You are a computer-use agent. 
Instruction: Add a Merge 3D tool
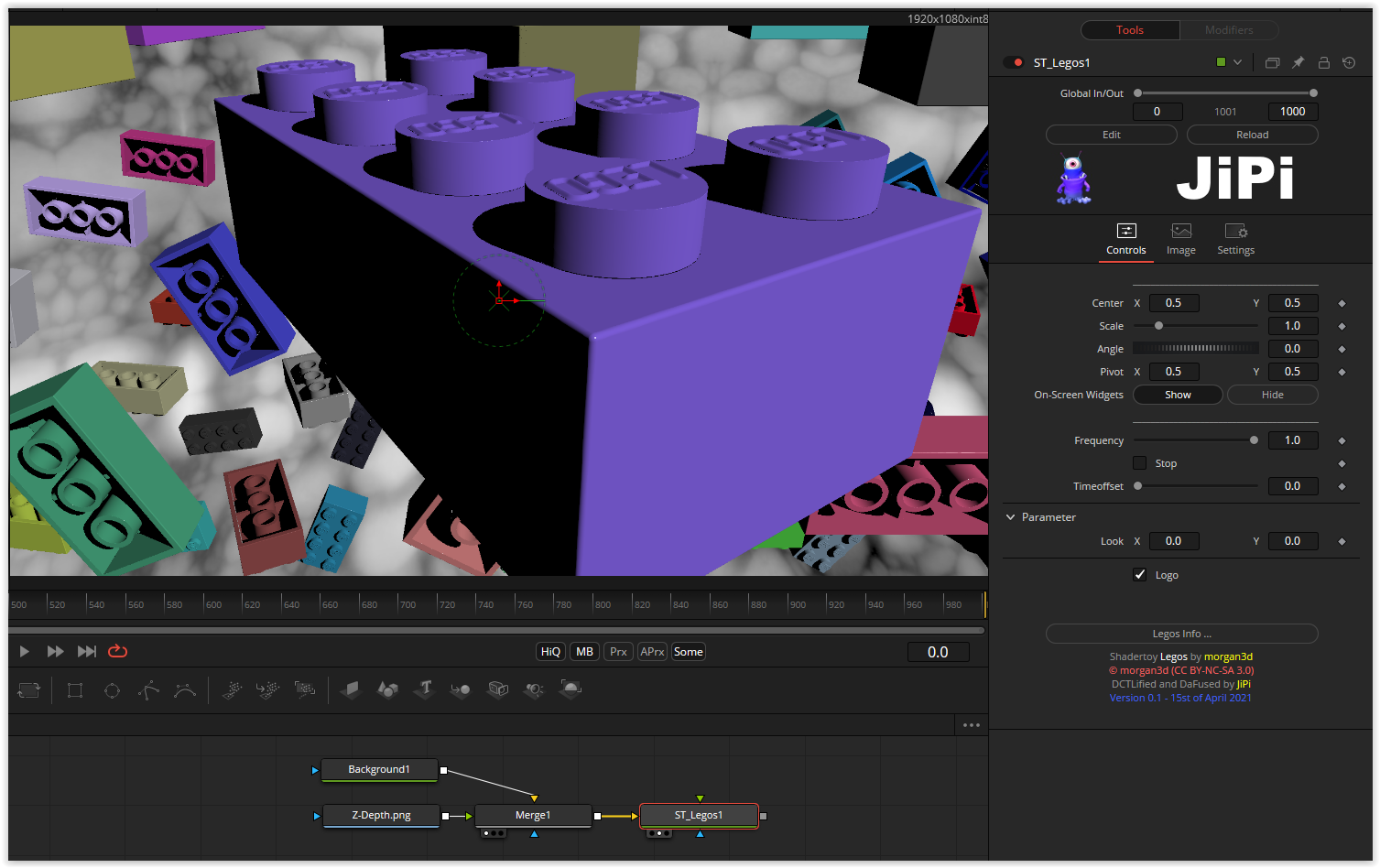pos(461,689)
